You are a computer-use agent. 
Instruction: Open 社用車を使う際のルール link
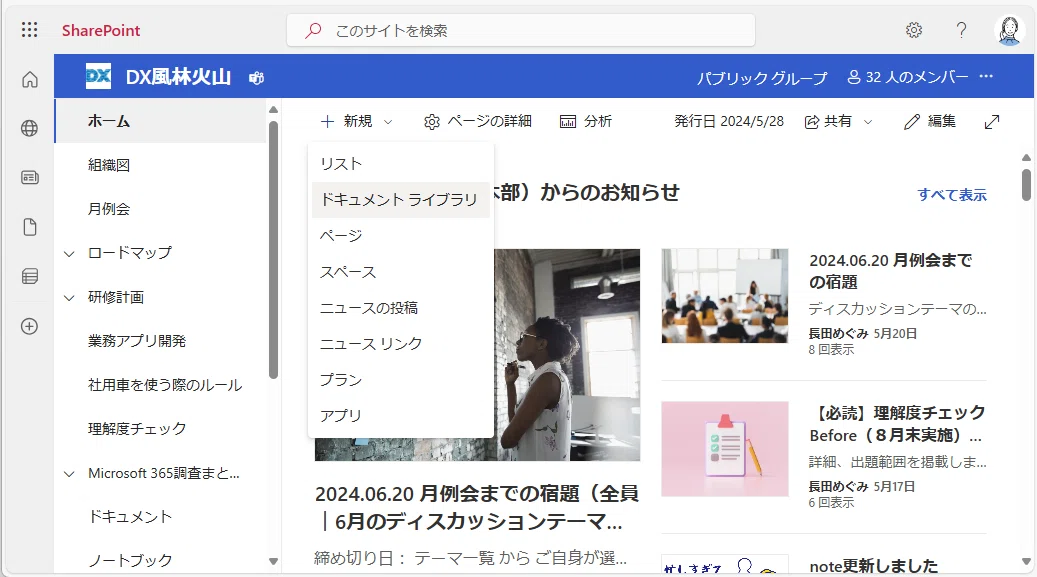click(165, 385)
